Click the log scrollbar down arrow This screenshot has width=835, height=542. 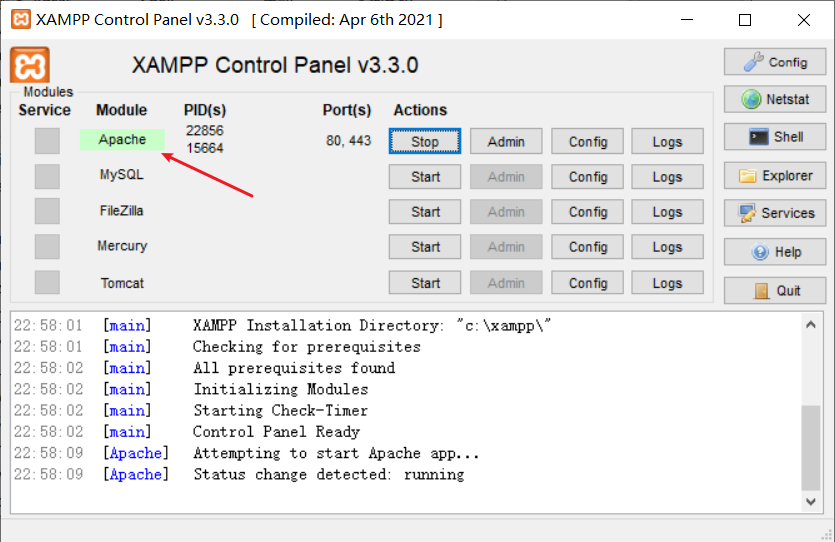pos(811,501)
